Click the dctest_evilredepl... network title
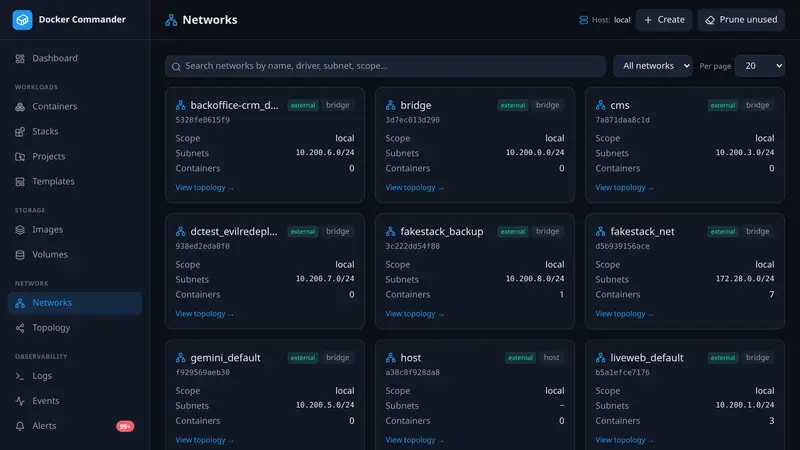Screen dimensions: 800x450 point(234,231)
